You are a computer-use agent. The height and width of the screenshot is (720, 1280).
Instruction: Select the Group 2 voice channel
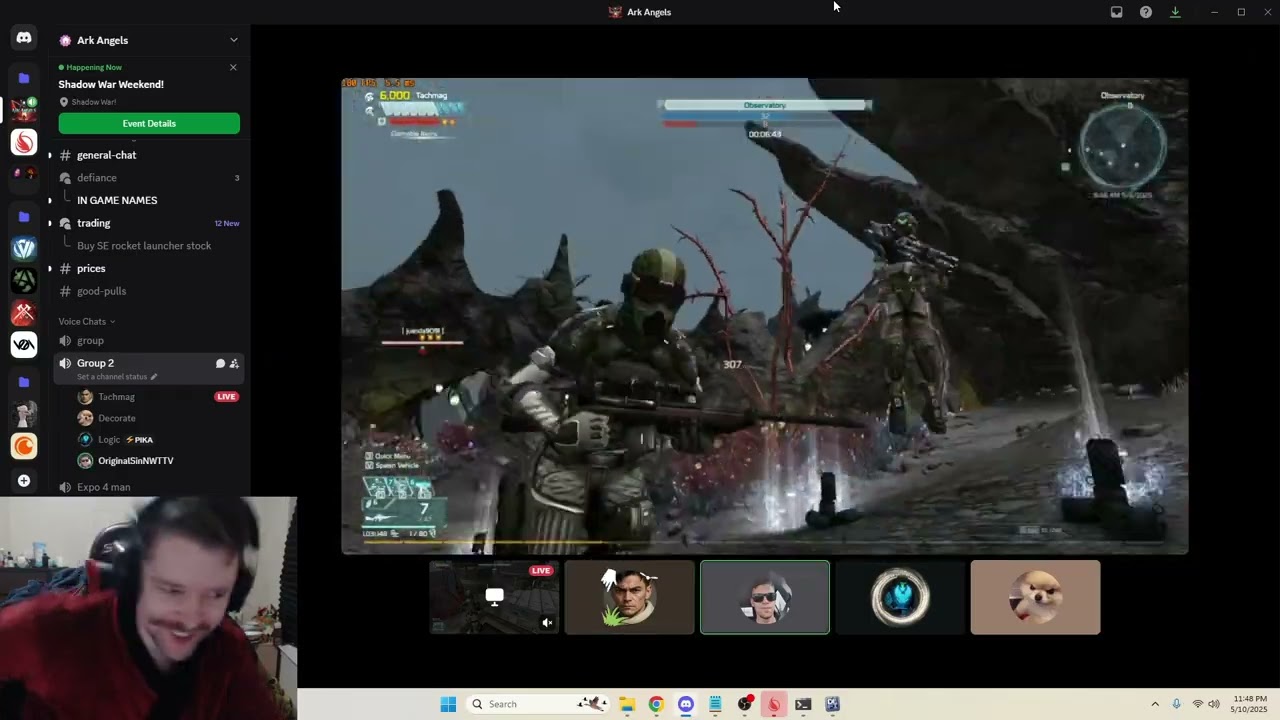click(x=96, y=363)
